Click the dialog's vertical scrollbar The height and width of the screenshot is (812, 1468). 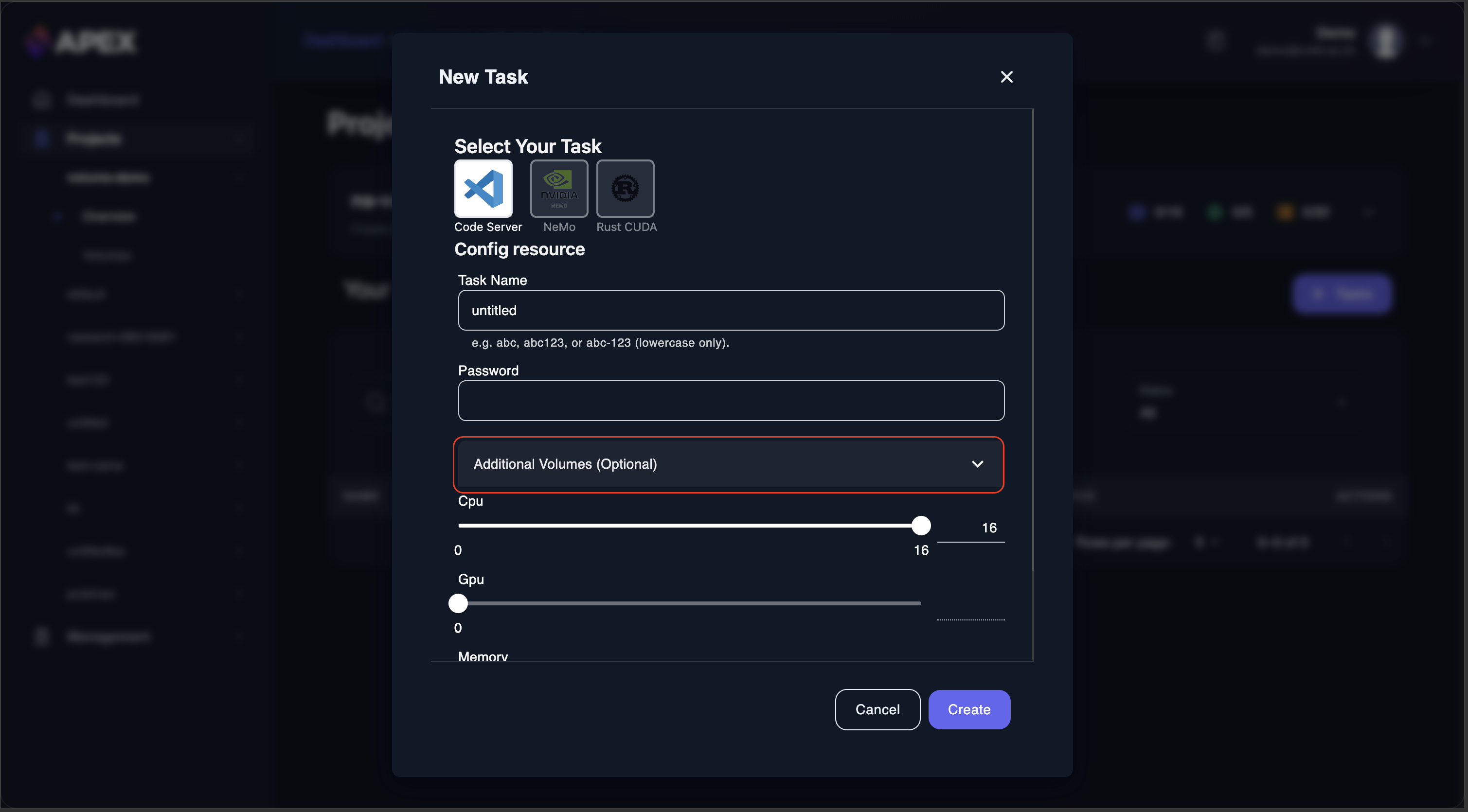click(1033, 339)
